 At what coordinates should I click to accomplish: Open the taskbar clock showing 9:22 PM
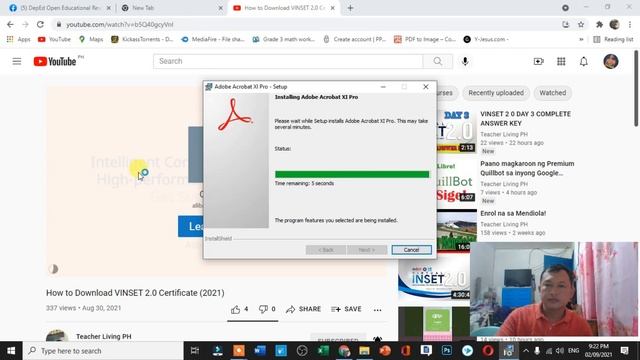pyautogui.click(x=598, y=351)
